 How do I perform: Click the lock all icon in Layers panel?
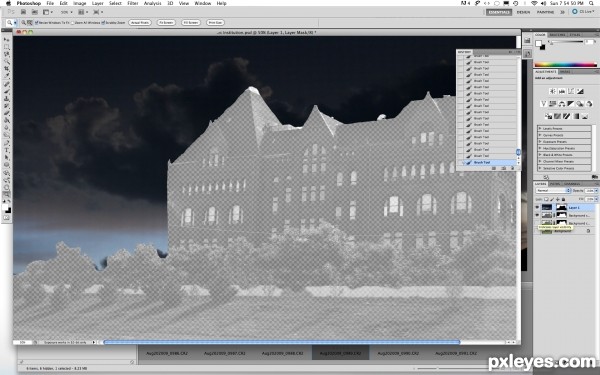563,199
